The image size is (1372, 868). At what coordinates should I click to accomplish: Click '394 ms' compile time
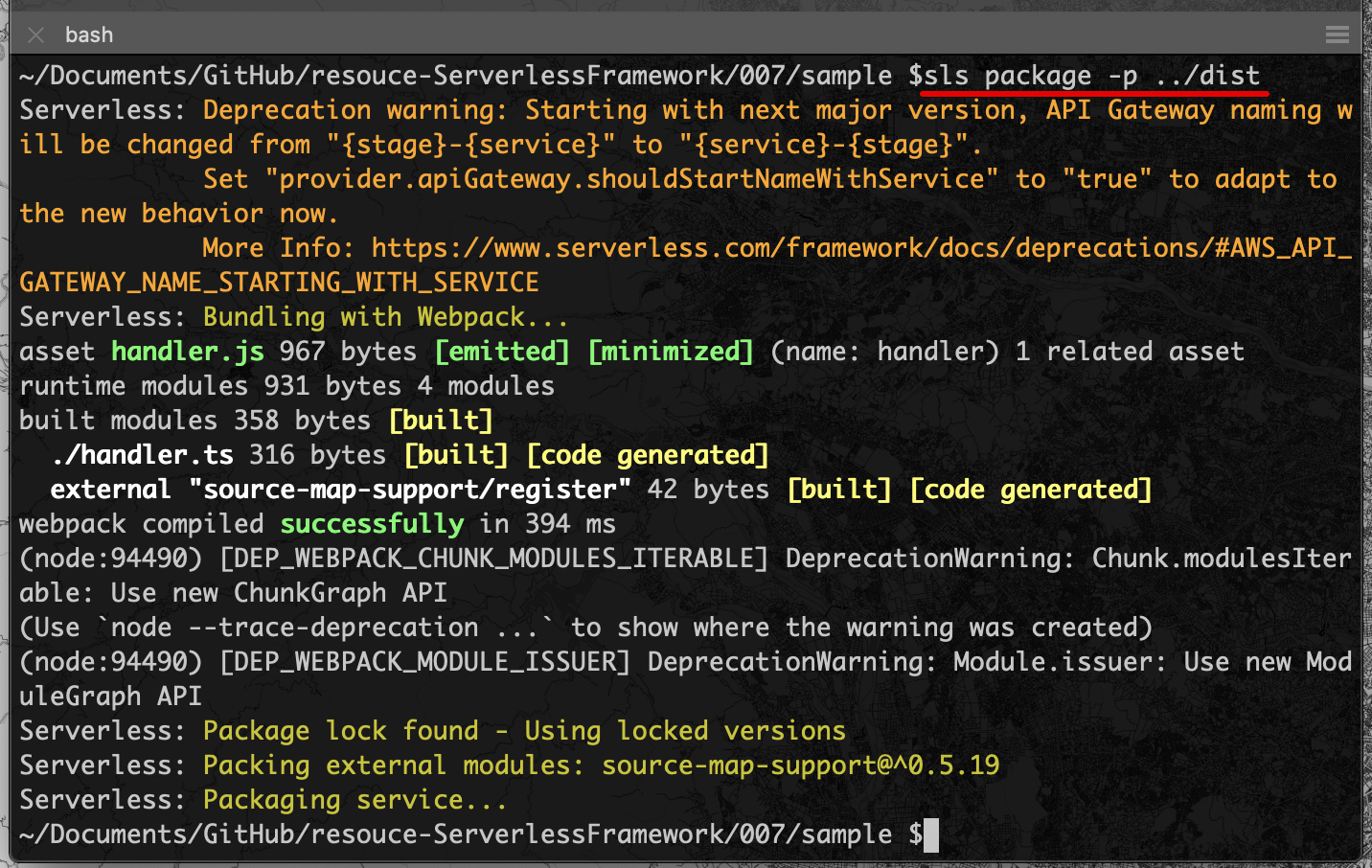tap(570, 524)
